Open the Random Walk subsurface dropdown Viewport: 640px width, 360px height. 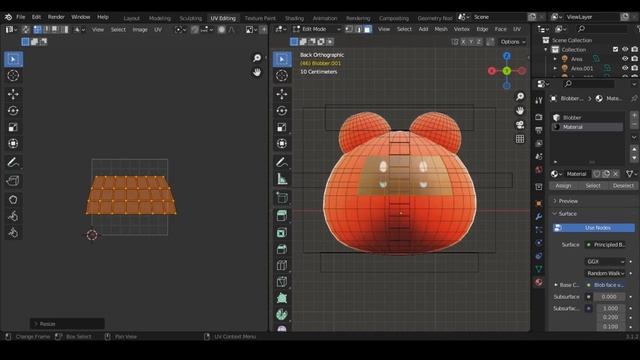pos(605,273)
